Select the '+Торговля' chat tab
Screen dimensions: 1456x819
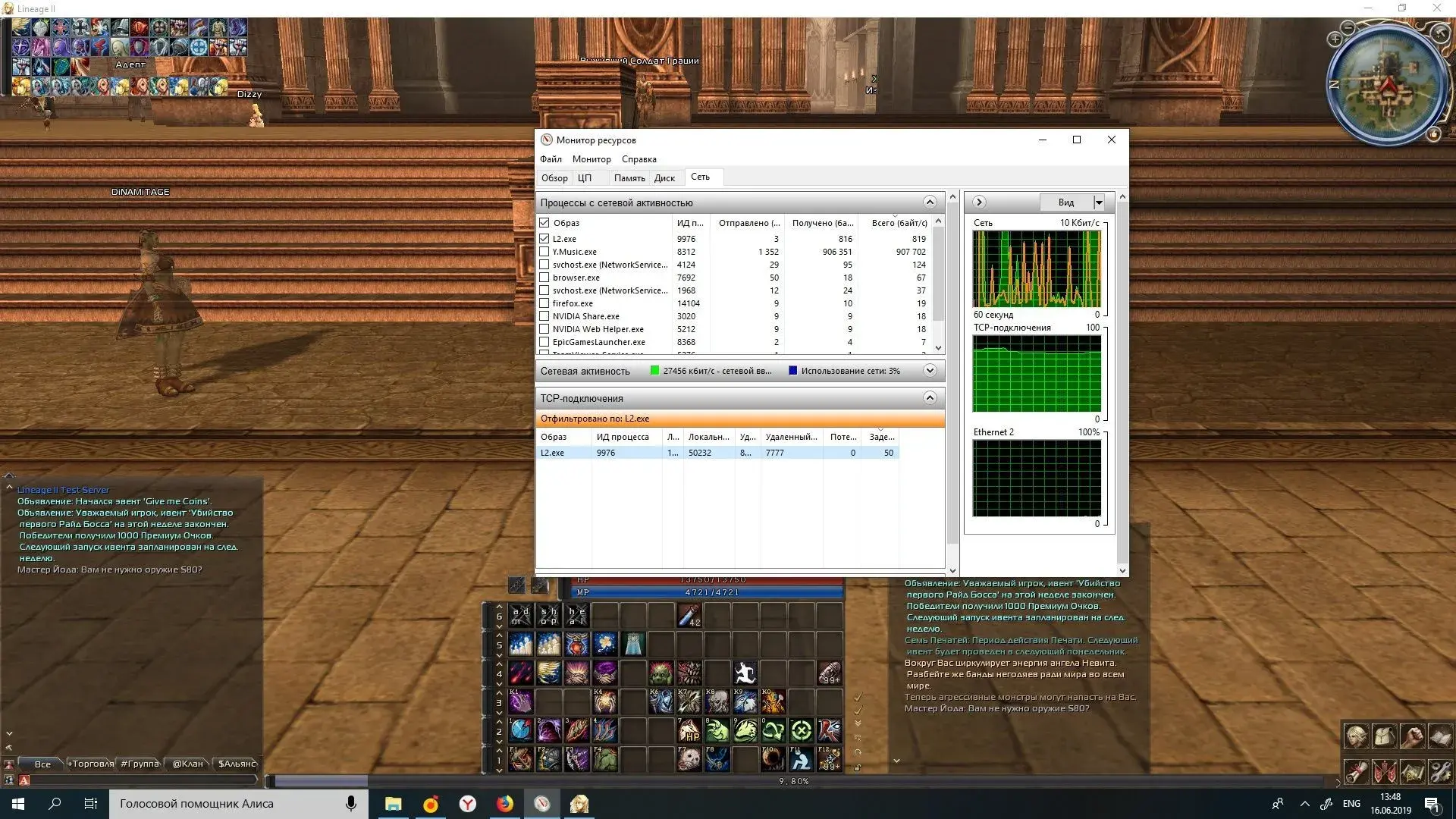point(91,764)
